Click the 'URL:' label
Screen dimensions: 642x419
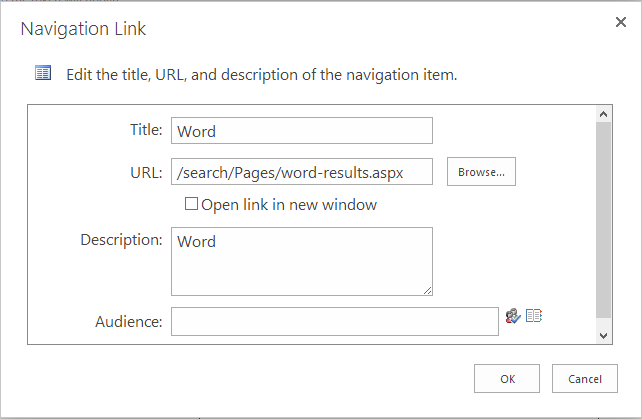[x=146, y=173]
